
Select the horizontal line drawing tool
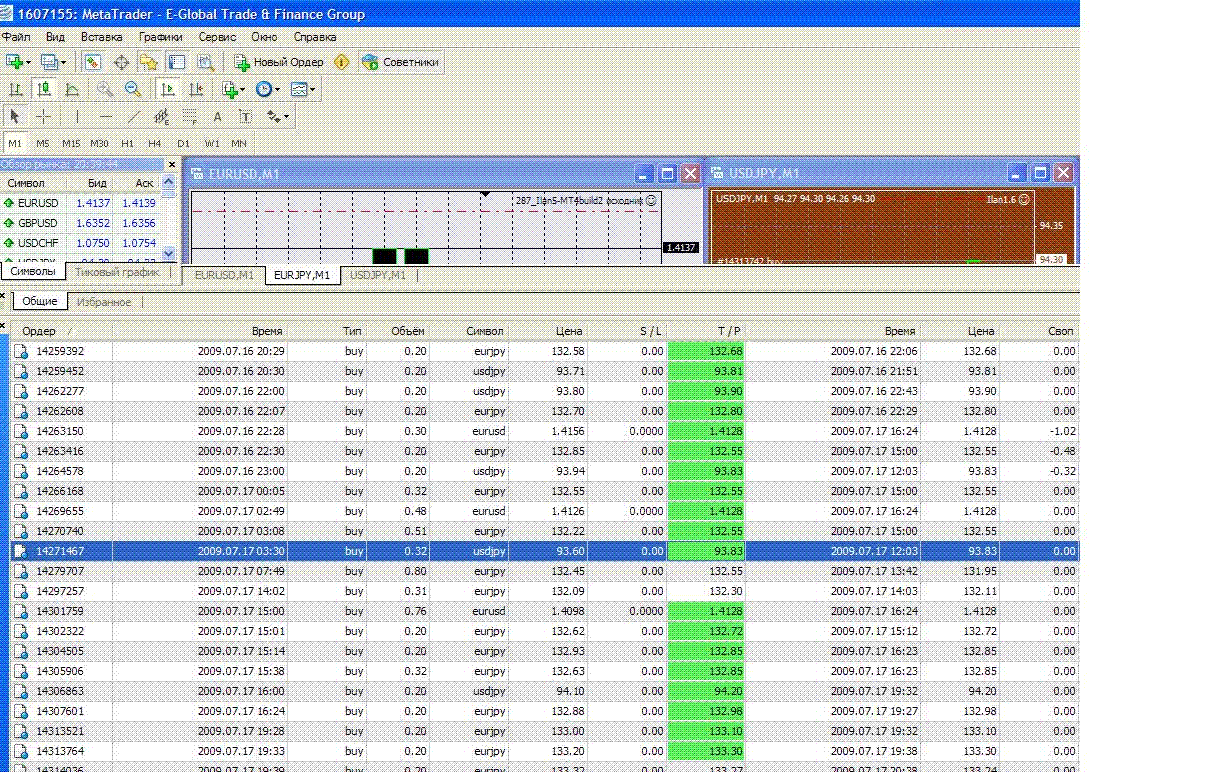[x=105, y=116]
